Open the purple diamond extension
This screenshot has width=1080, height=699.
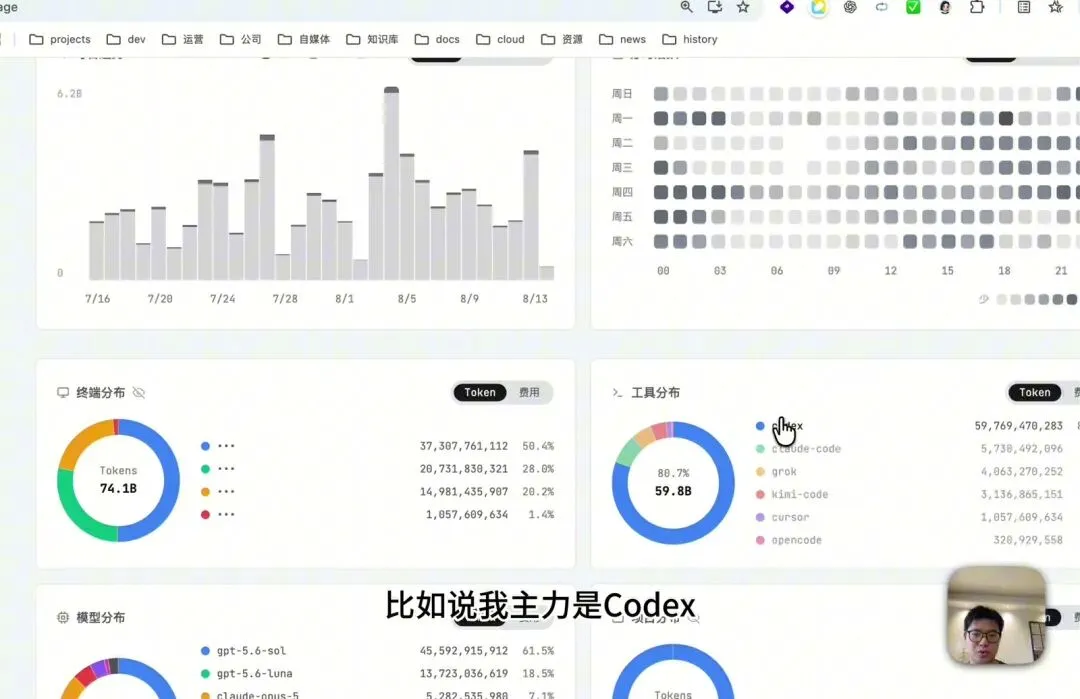click(x=787, y=7)
